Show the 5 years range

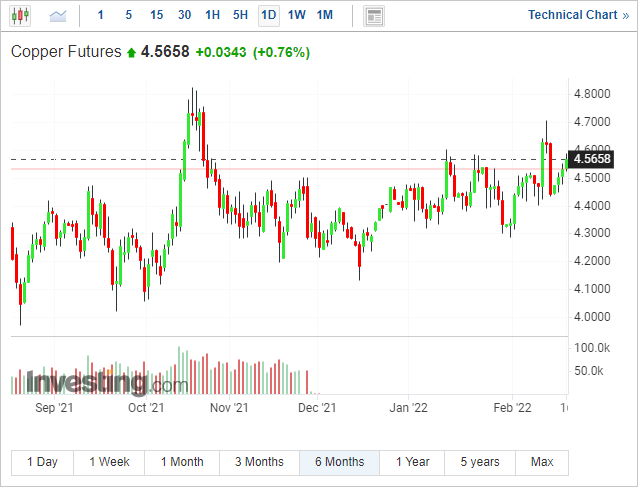(480, 462)
